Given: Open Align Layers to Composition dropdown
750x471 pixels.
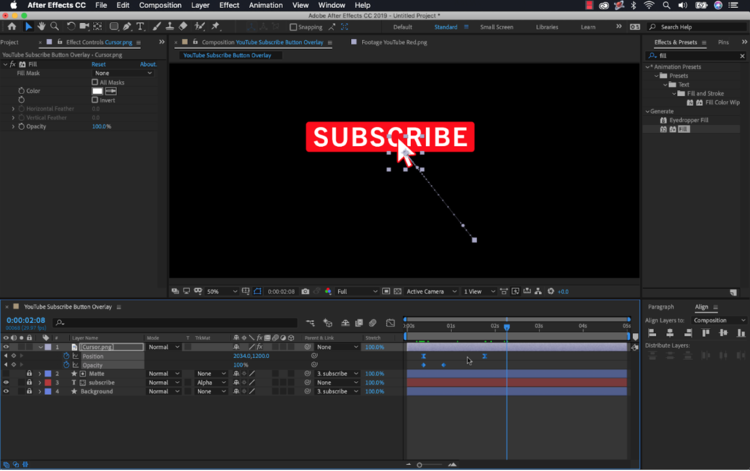Looking at the screenshot, I should [x=719, y=320].
